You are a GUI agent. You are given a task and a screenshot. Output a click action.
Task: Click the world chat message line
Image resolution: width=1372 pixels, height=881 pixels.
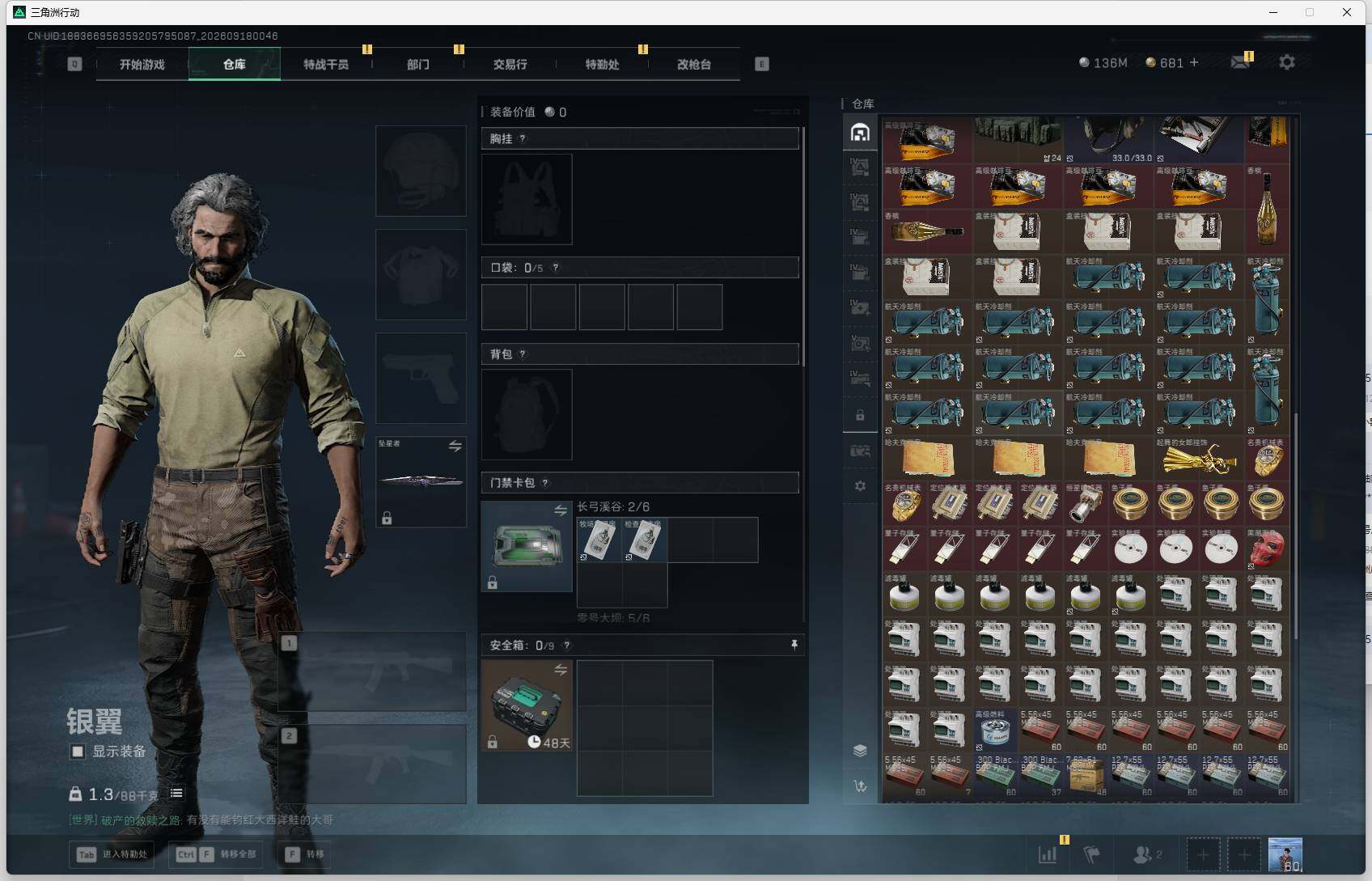201,820
